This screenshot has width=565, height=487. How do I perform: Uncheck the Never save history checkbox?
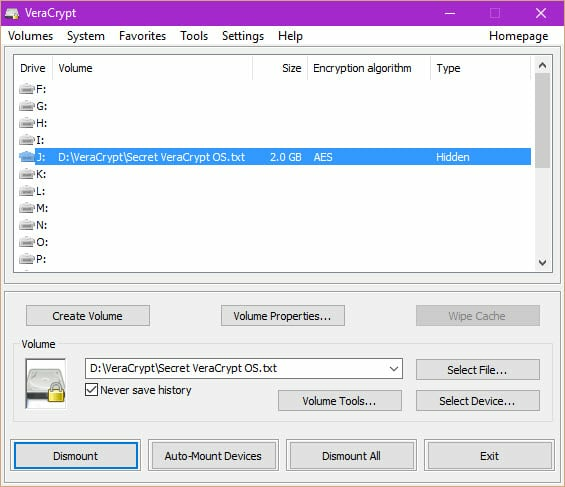91,390
